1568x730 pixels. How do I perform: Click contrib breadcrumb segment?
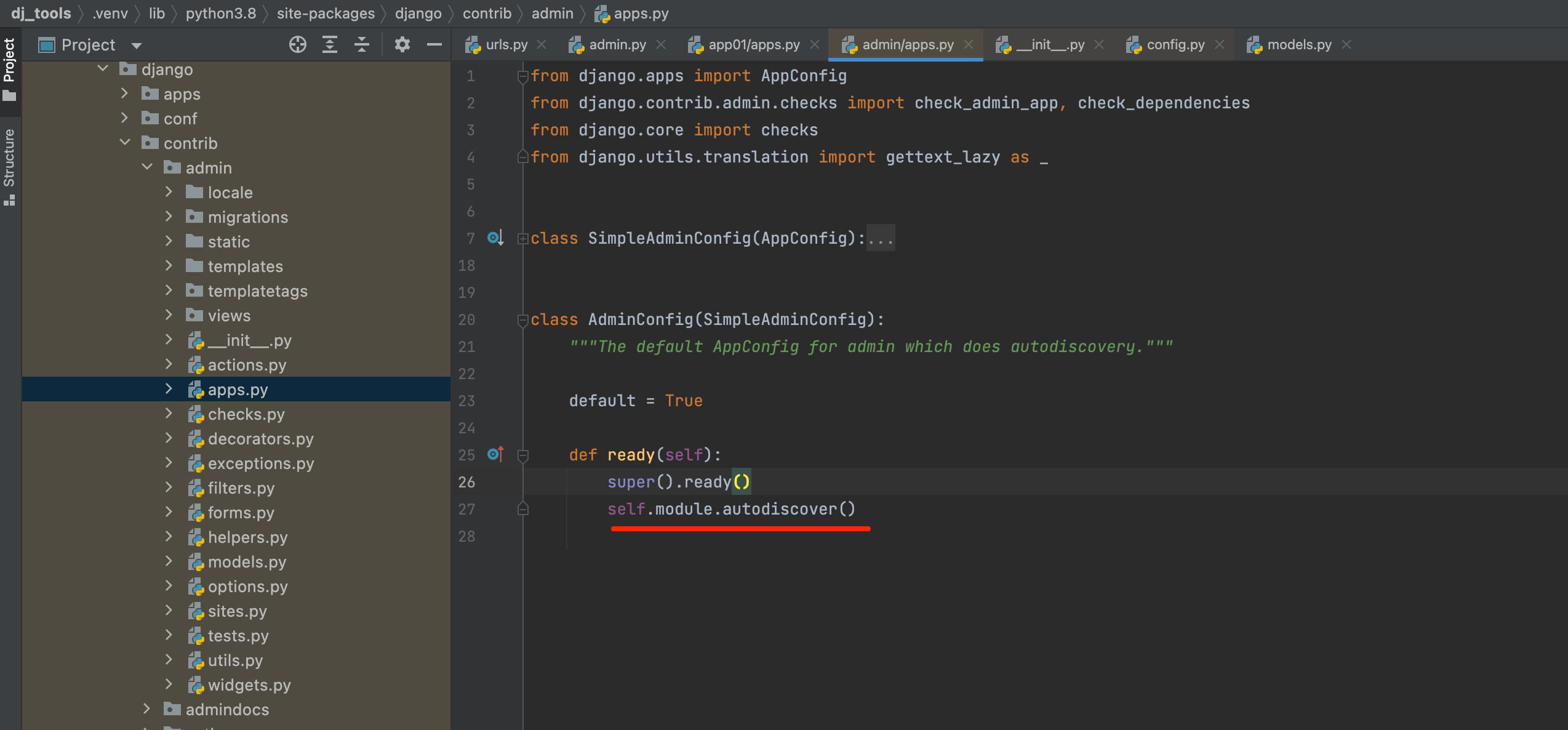point(487,13)
